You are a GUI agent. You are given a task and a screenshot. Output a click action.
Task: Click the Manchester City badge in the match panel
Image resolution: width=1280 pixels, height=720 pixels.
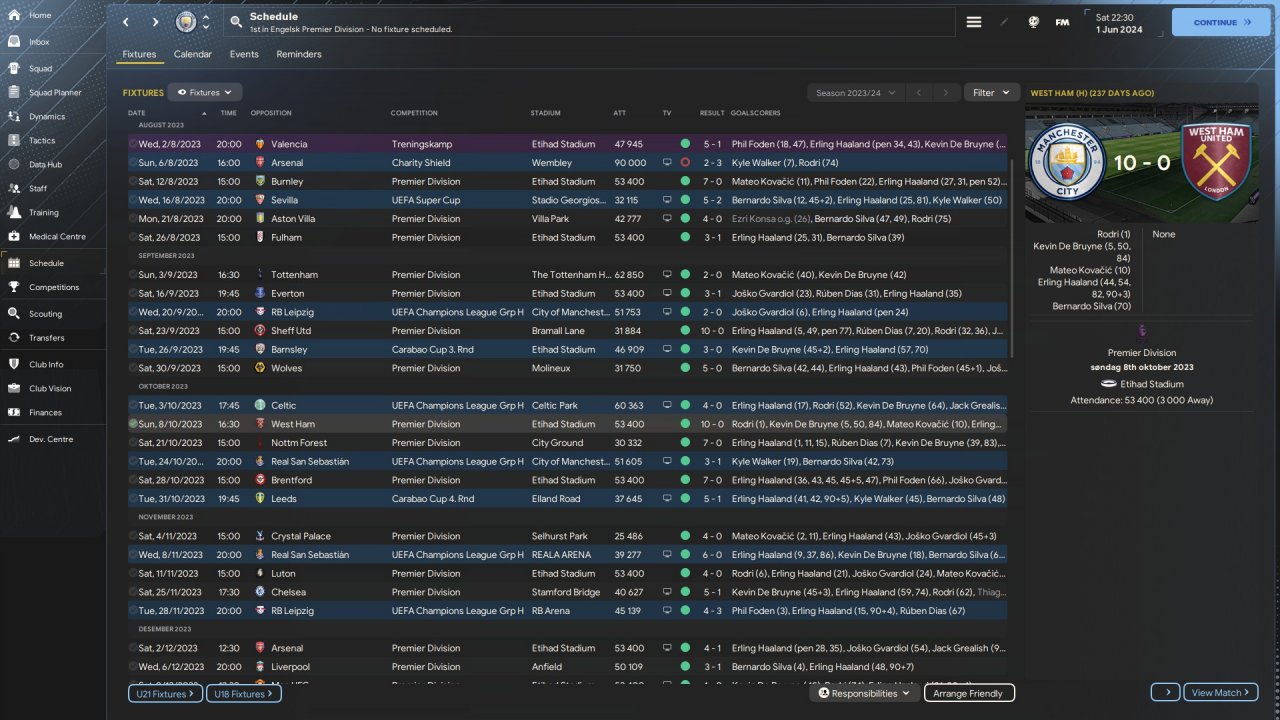click(x=1068, y=162)
